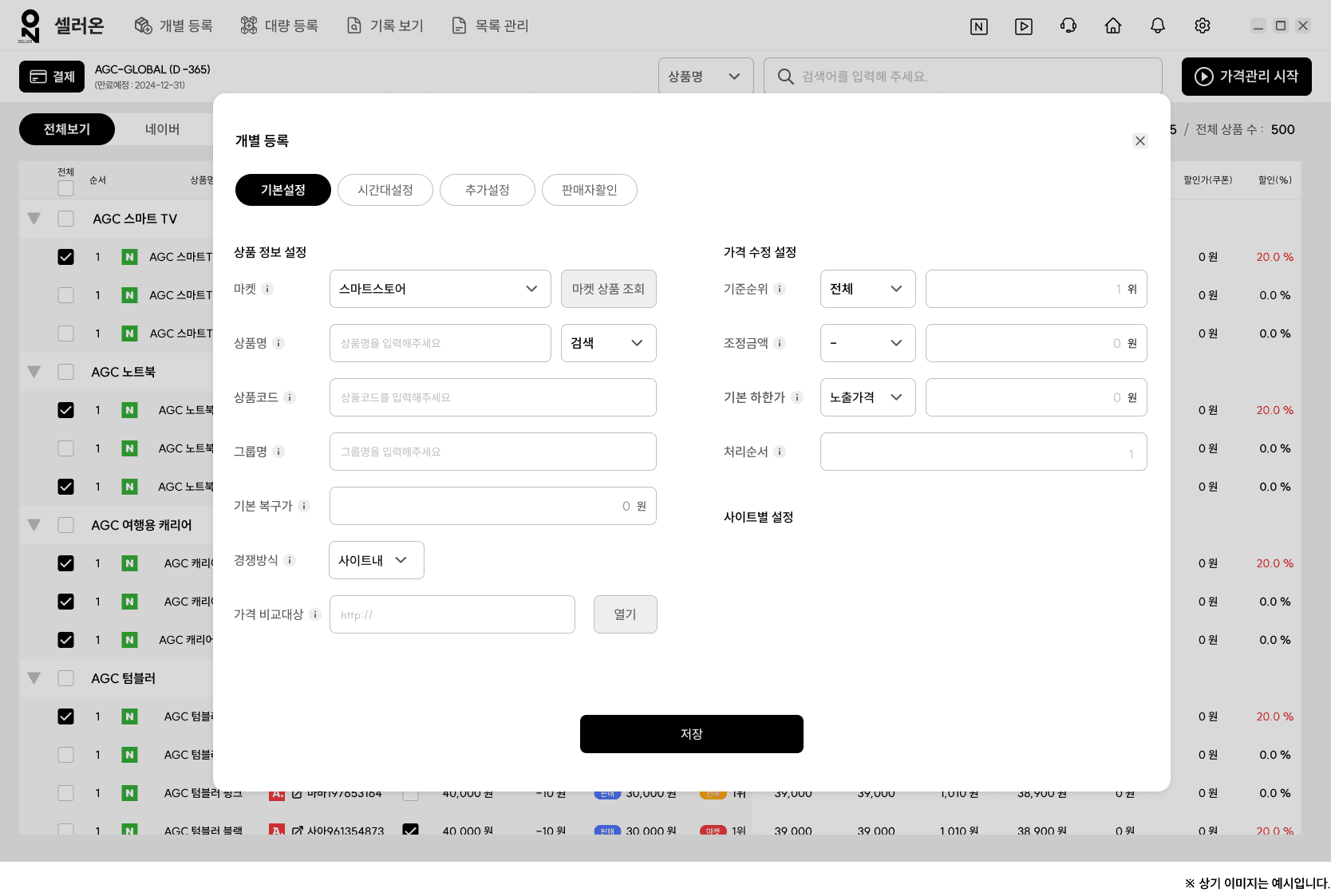Click the Naver N icon in the header
The width and height of the screenshot is (1331, 896).
(x=979, y=26)
